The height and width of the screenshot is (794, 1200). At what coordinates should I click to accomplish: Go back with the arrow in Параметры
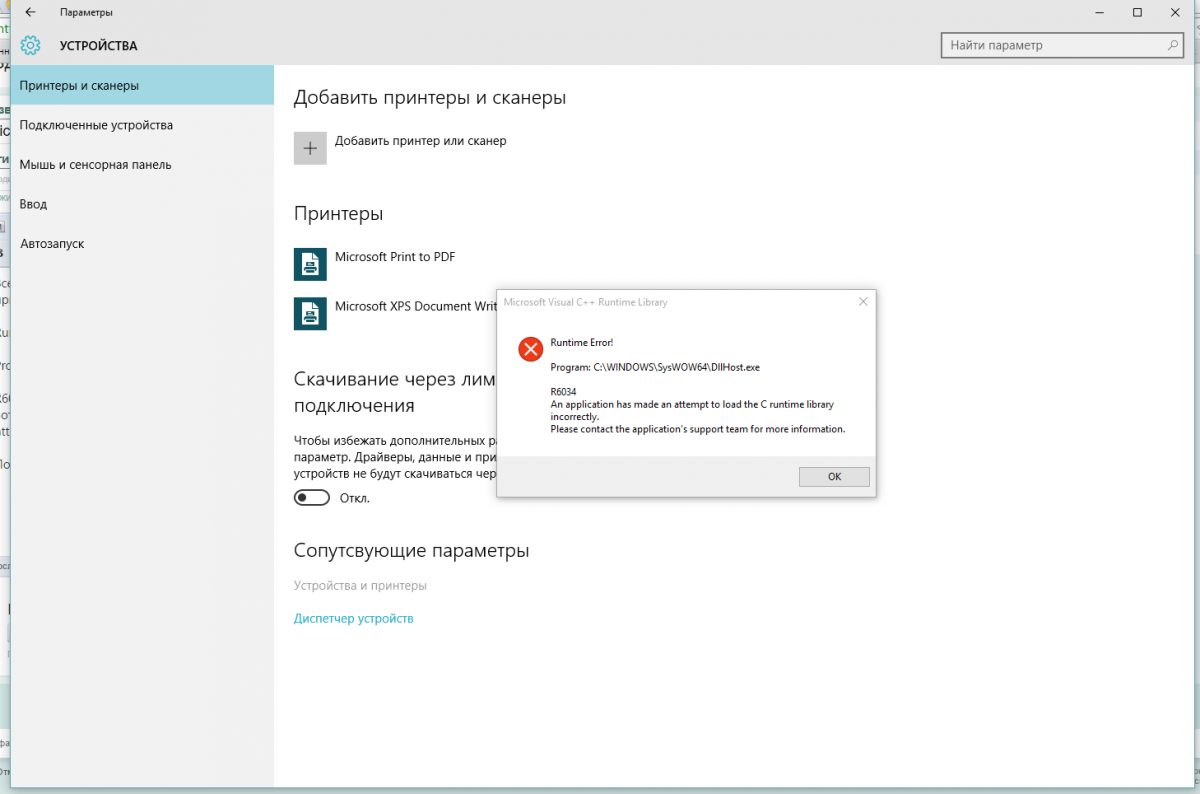click(x=30, y=12)
